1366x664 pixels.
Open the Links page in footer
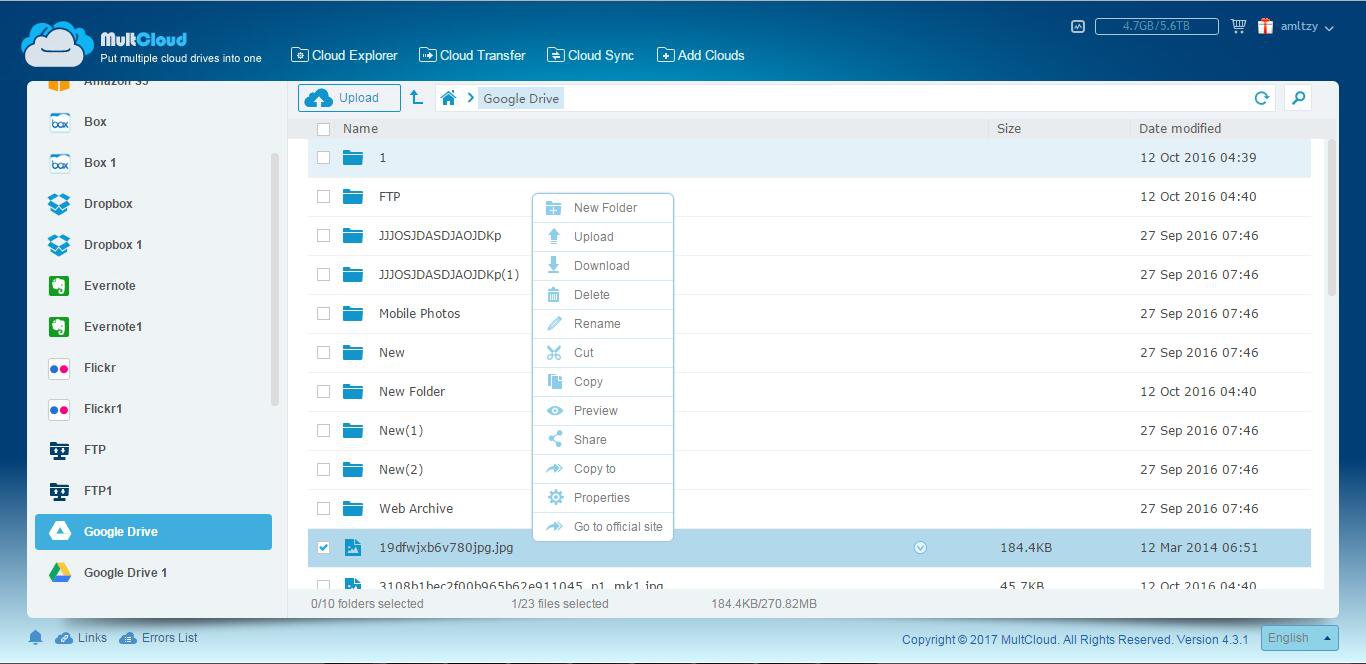coord(81,638)
